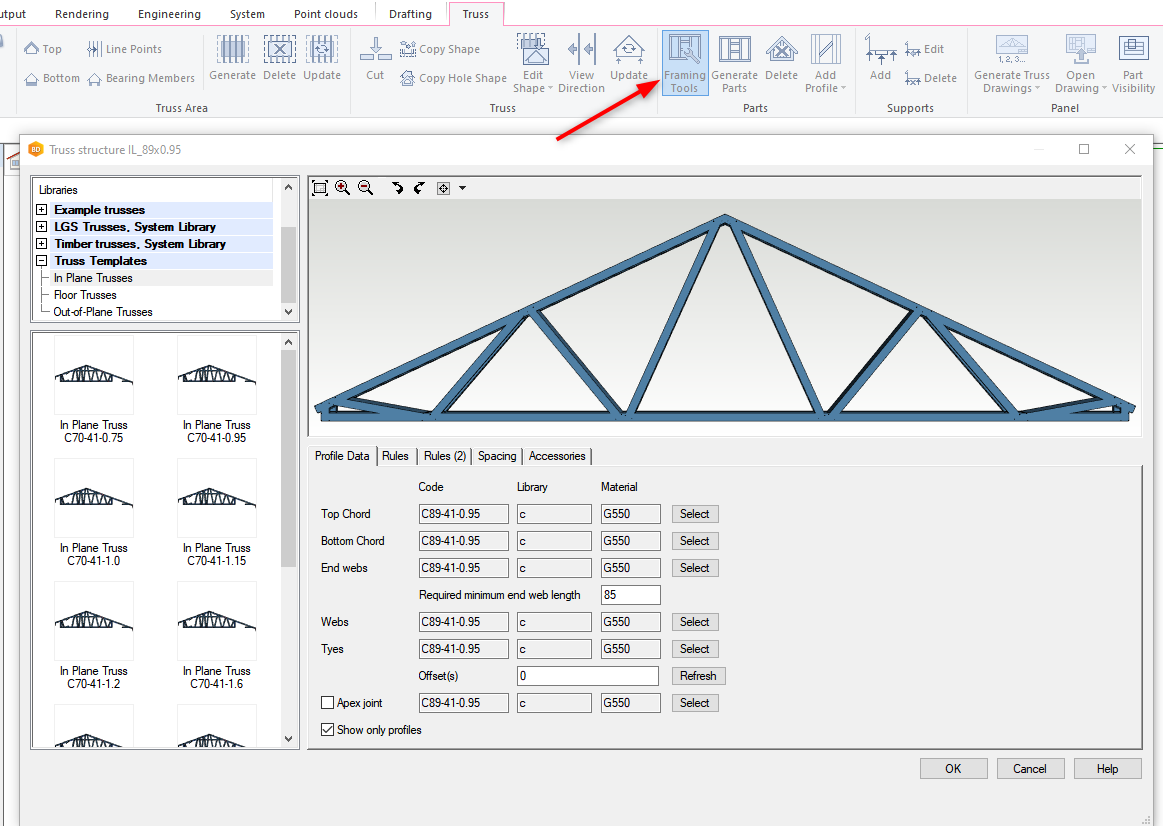Click the Generate Parts icon
This screenshot has height=826, width=1163.
(x=734, y=62)
